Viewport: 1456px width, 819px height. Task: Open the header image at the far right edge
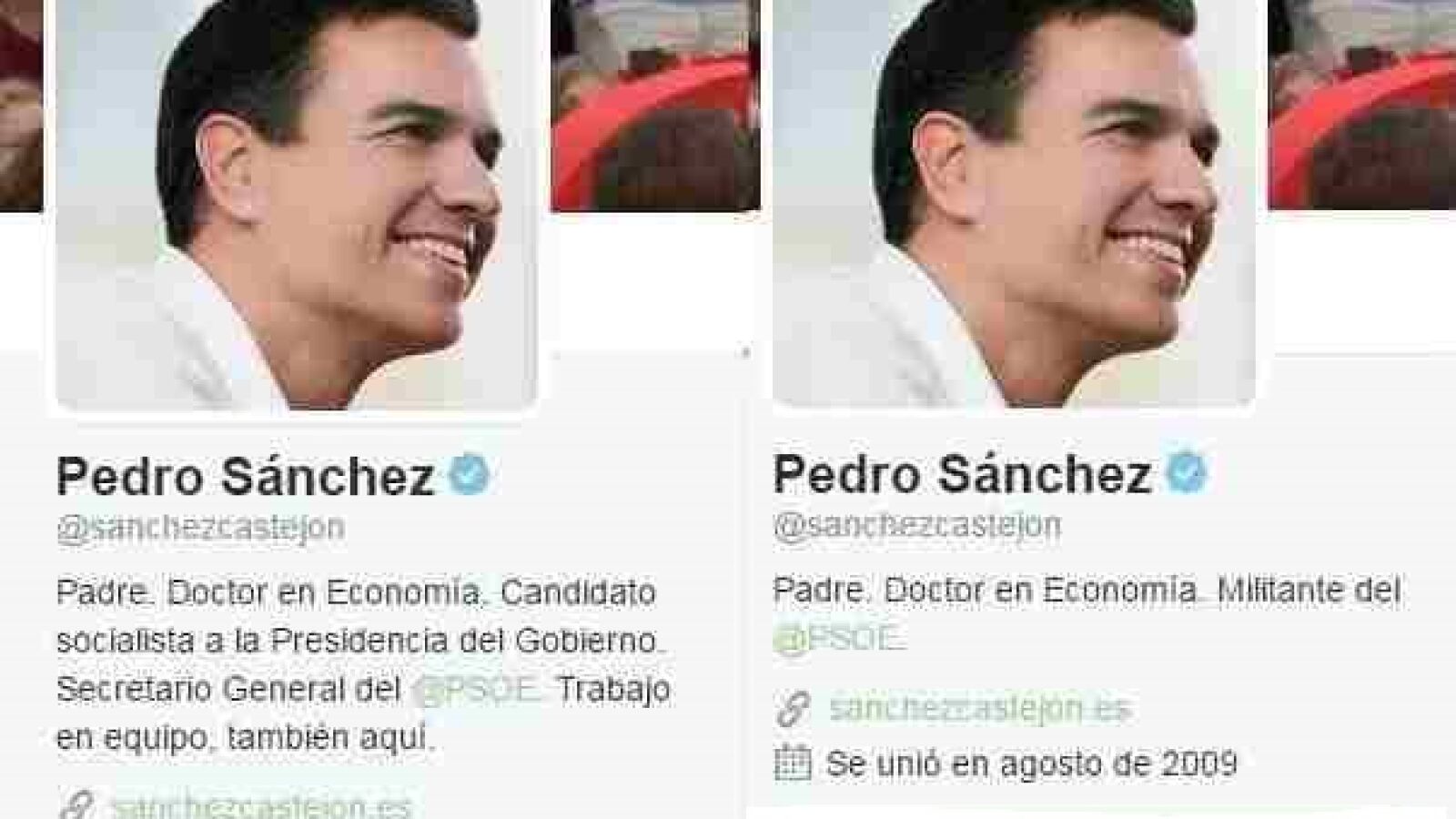pyautogui.click(x=1361, y=104)
